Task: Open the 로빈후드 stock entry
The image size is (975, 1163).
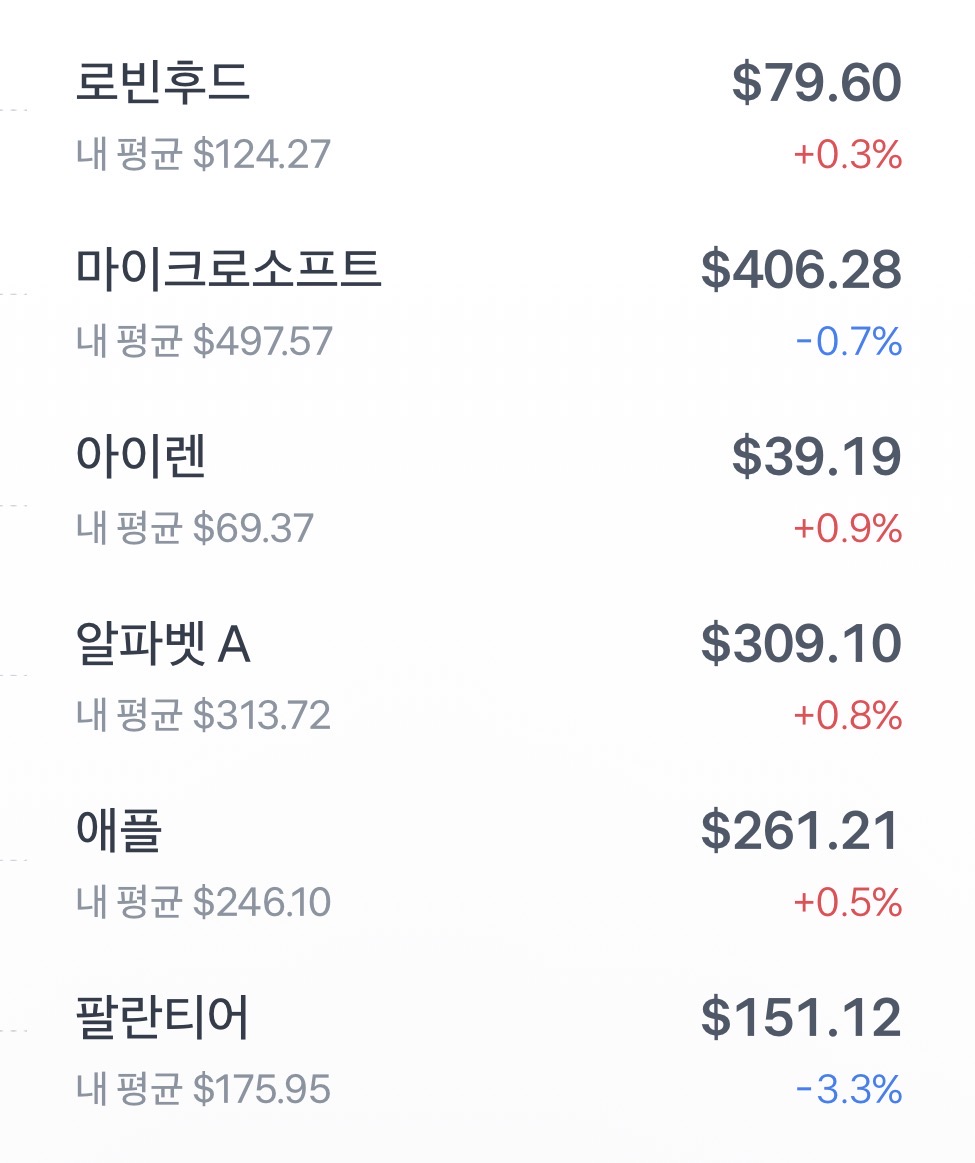Action: pos(163,83)
